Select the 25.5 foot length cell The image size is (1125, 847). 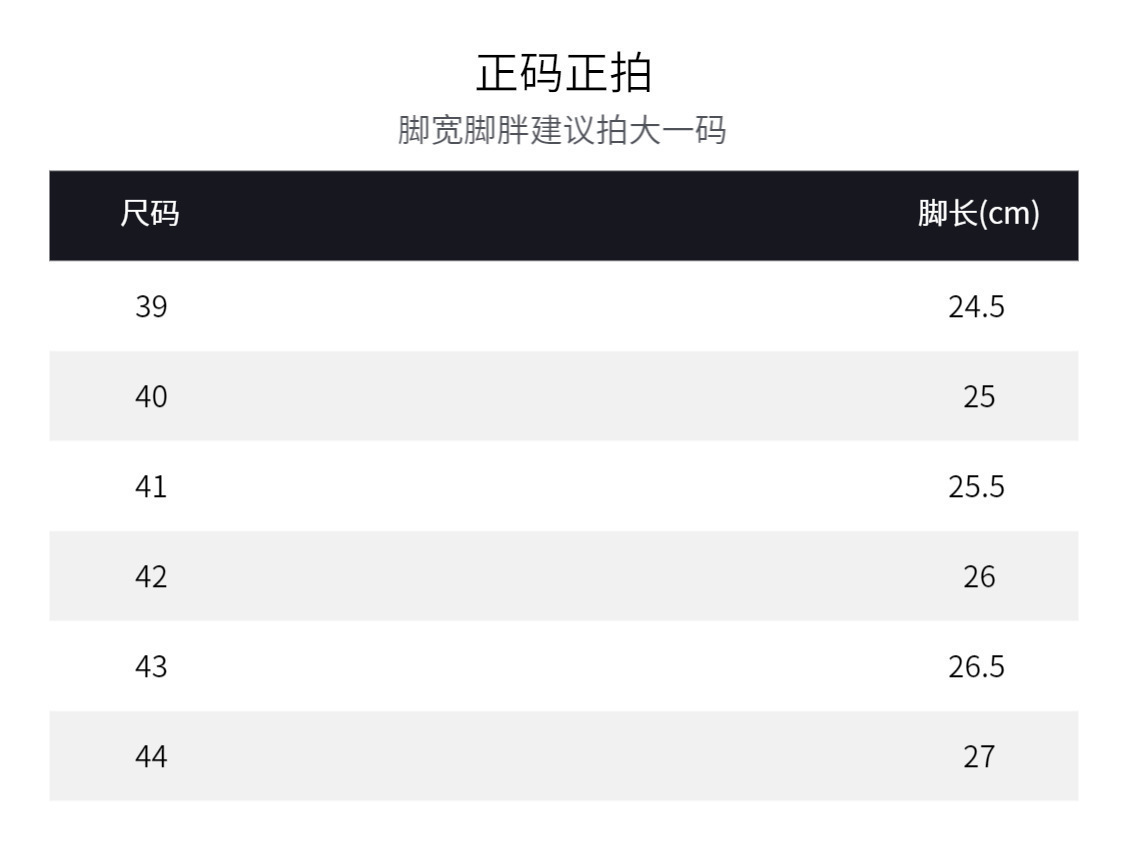976,487
